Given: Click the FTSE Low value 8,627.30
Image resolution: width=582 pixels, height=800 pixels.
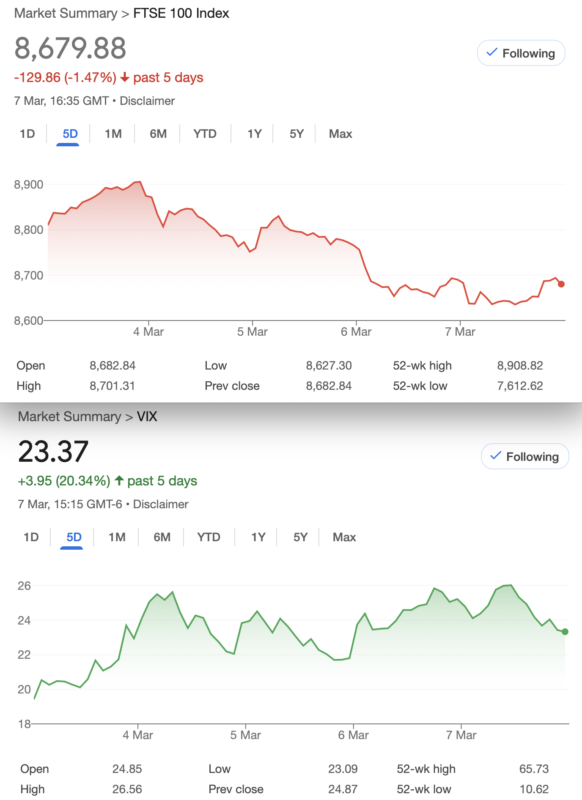Looking at the screenshot, I should [x=328, y=366].
